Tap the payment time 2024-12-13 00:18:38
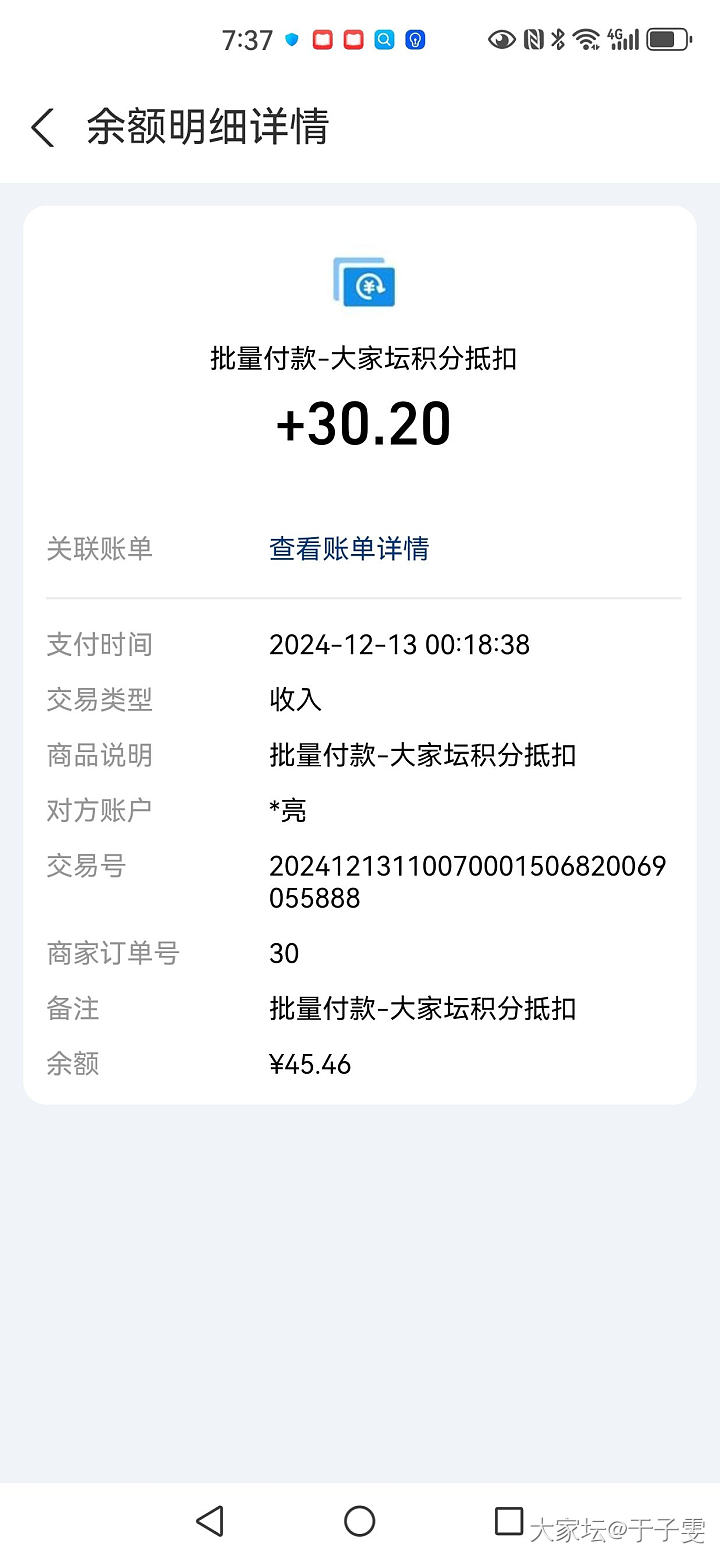720x1559 pixels. coord(399,644)
